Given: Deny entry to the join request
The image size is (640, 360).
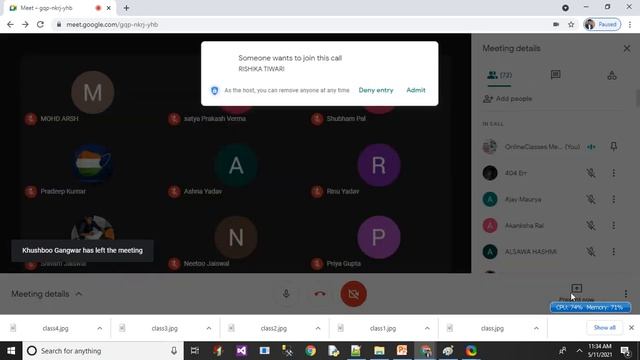Looking at the screenshot, I should pos(376,90).
